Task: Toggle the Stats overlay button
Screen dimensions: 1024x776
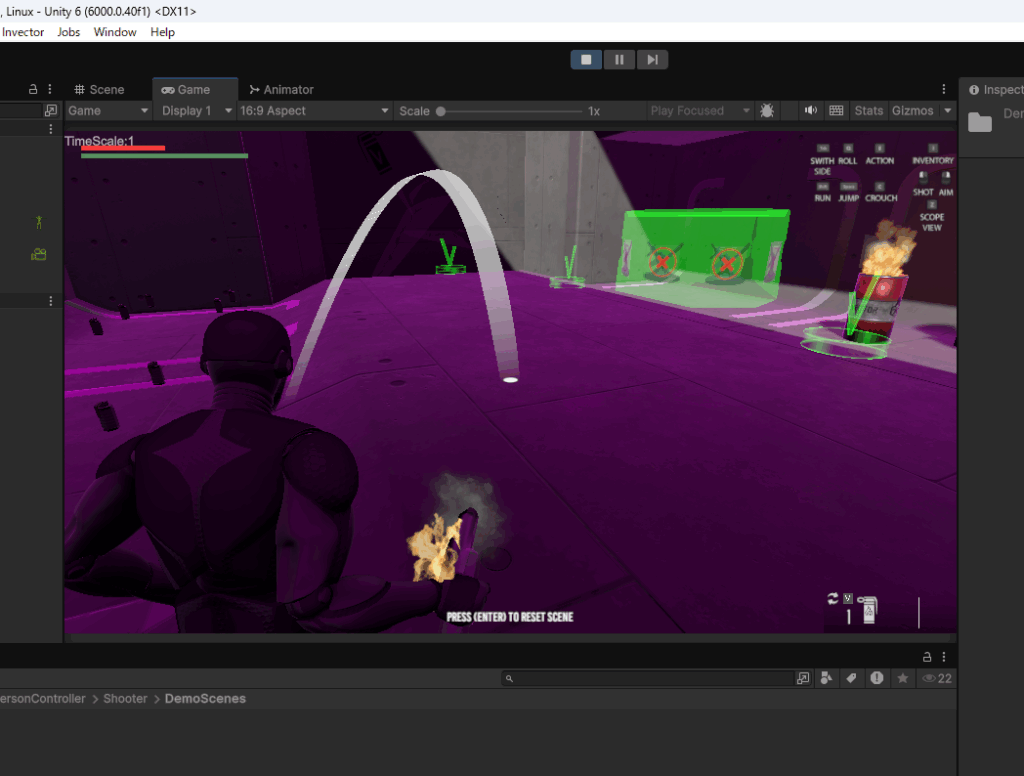Action: 868,111
